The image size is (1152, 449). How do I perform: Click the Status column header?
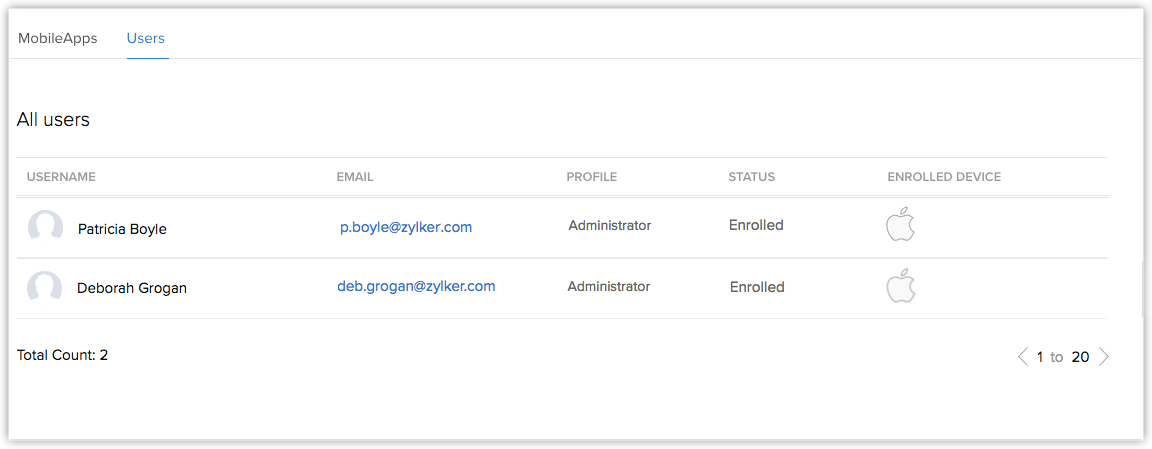[752, 177]
